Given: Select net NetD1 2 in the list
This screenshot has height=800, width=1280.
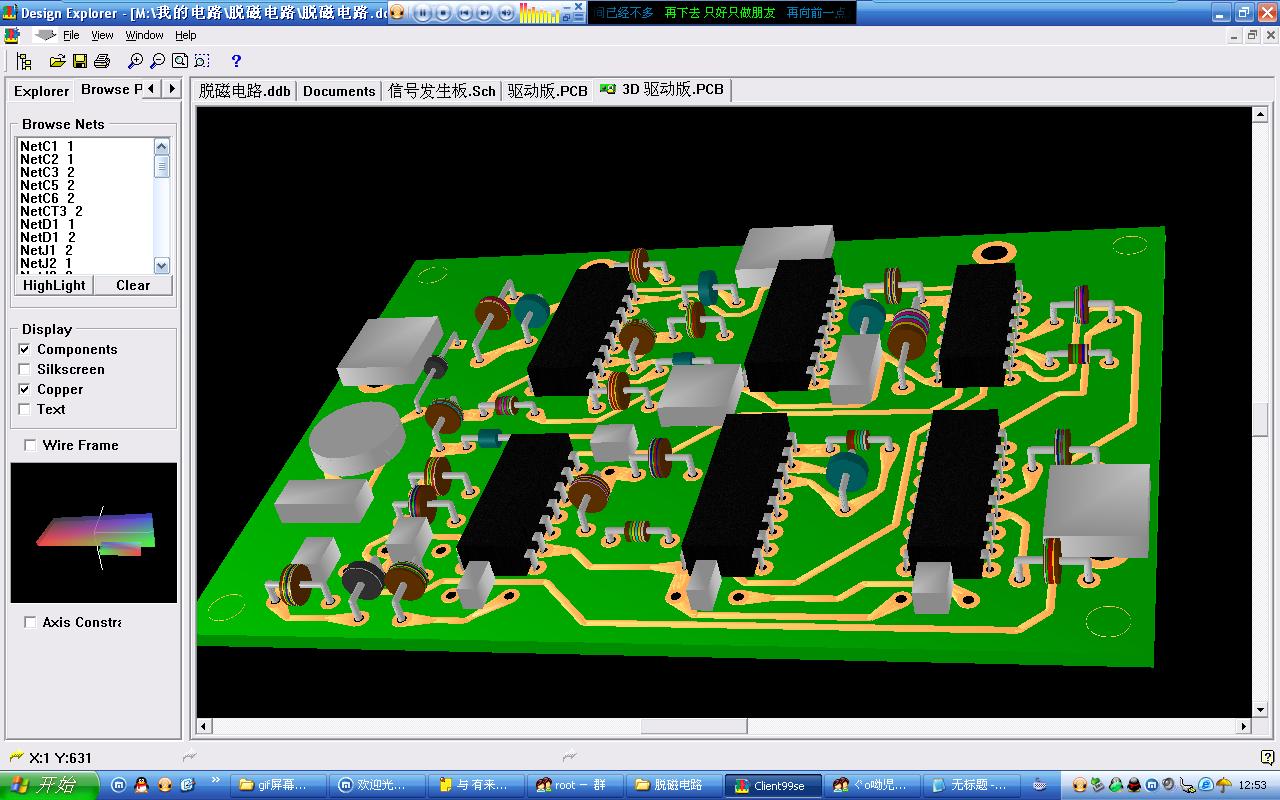Looking at the screenshot, I should [47, 237].
